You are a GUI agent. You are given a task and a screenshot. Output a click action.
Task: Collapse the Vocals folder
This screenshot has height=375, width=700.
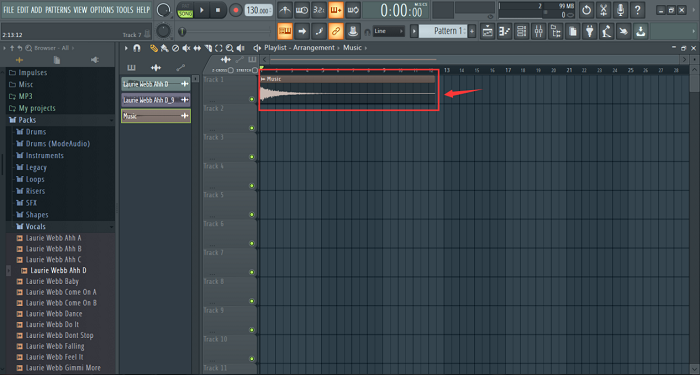35,226
